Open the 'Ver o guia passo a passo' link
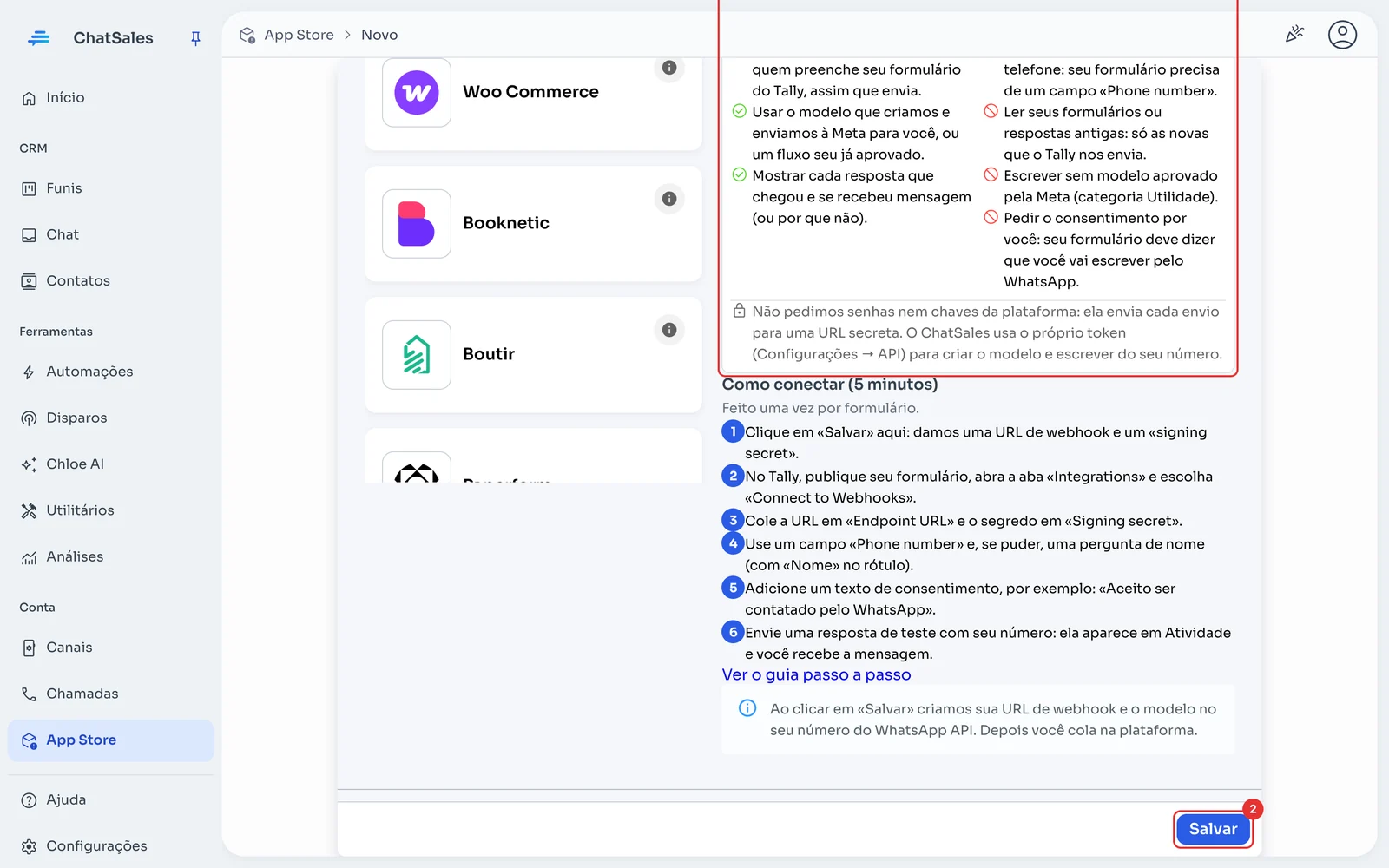The width and height of the screenshot is (1389, 868). (816, 675)
